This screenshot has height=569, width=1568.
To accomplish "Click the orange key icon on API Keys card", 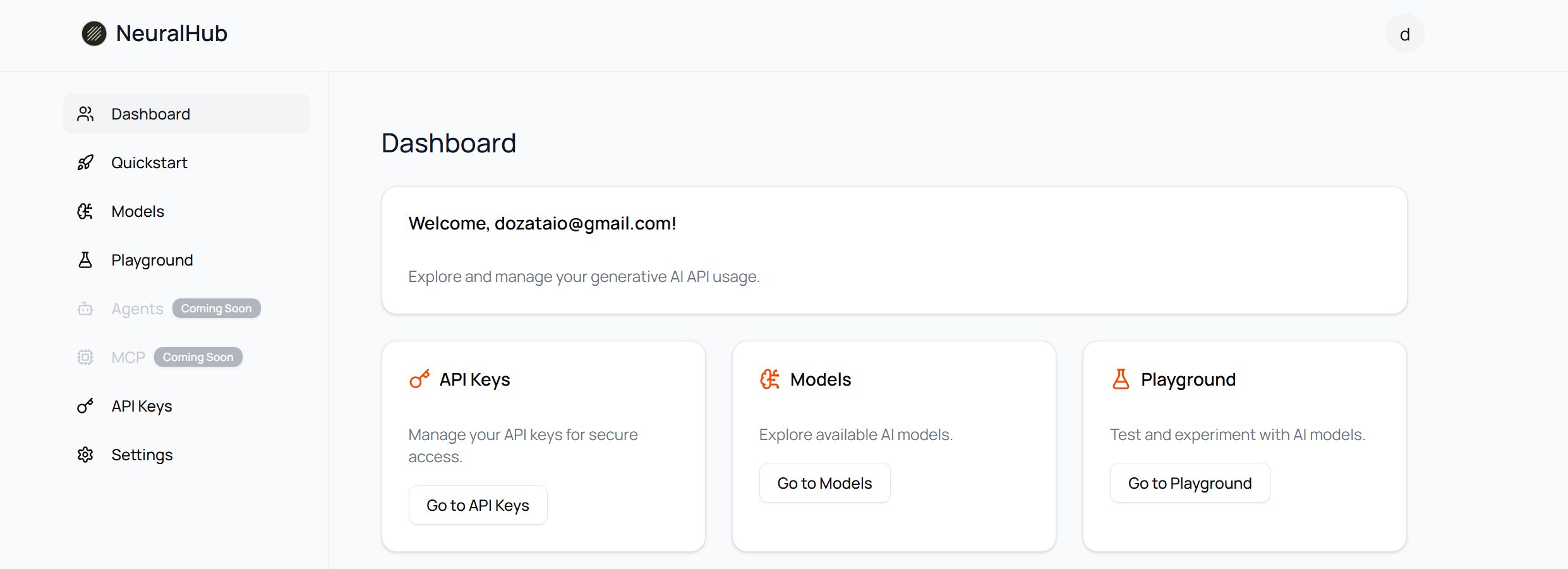I will coord(419,379).
